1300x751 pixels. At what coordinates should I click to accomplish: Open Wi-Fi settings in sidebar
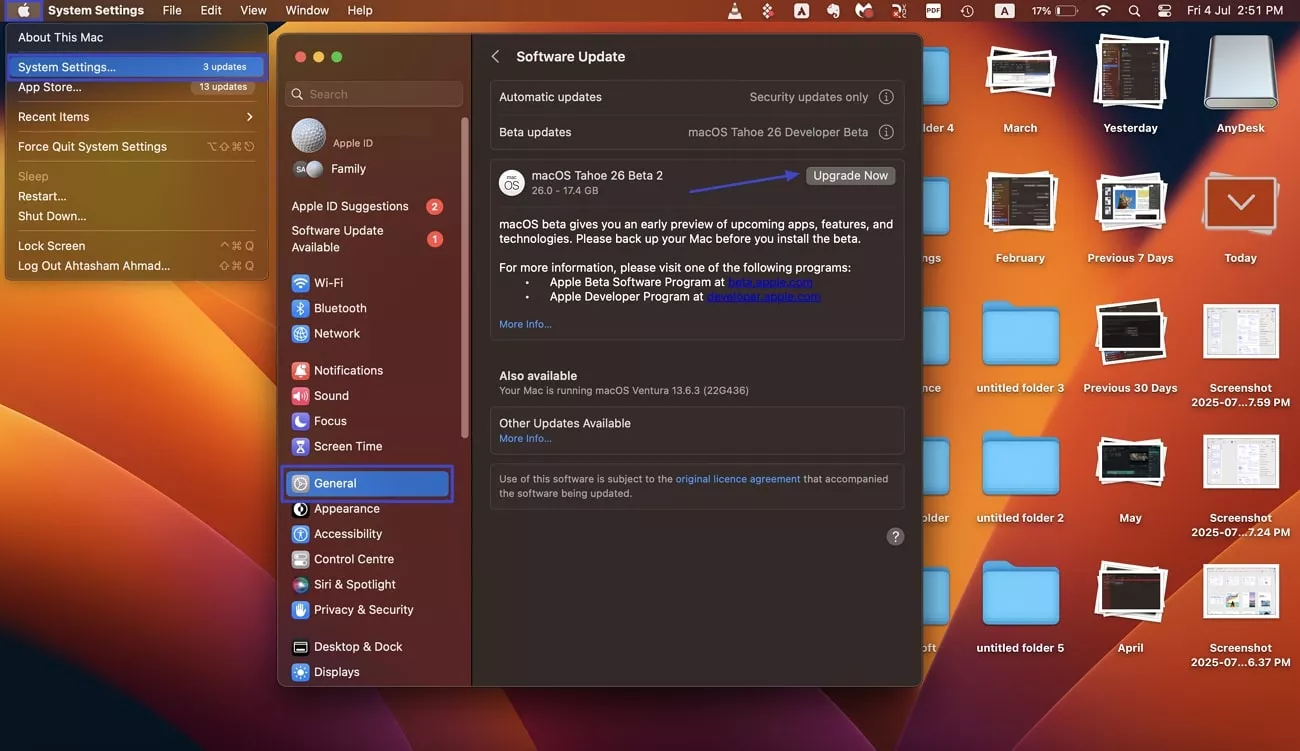pos(328,283)
